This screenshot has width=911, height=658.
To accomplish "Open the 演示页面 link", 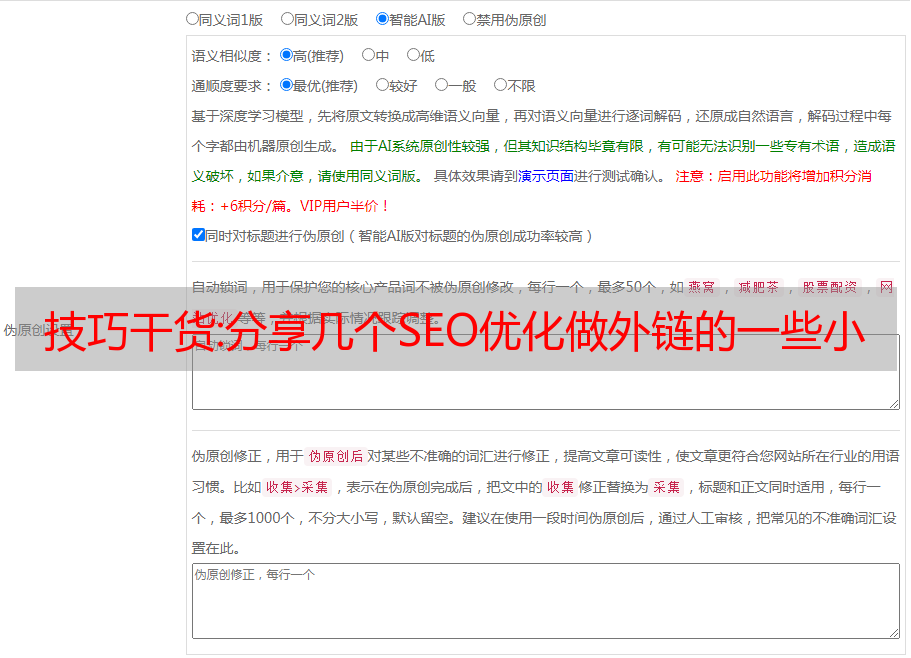I will [x=546, y=176].
